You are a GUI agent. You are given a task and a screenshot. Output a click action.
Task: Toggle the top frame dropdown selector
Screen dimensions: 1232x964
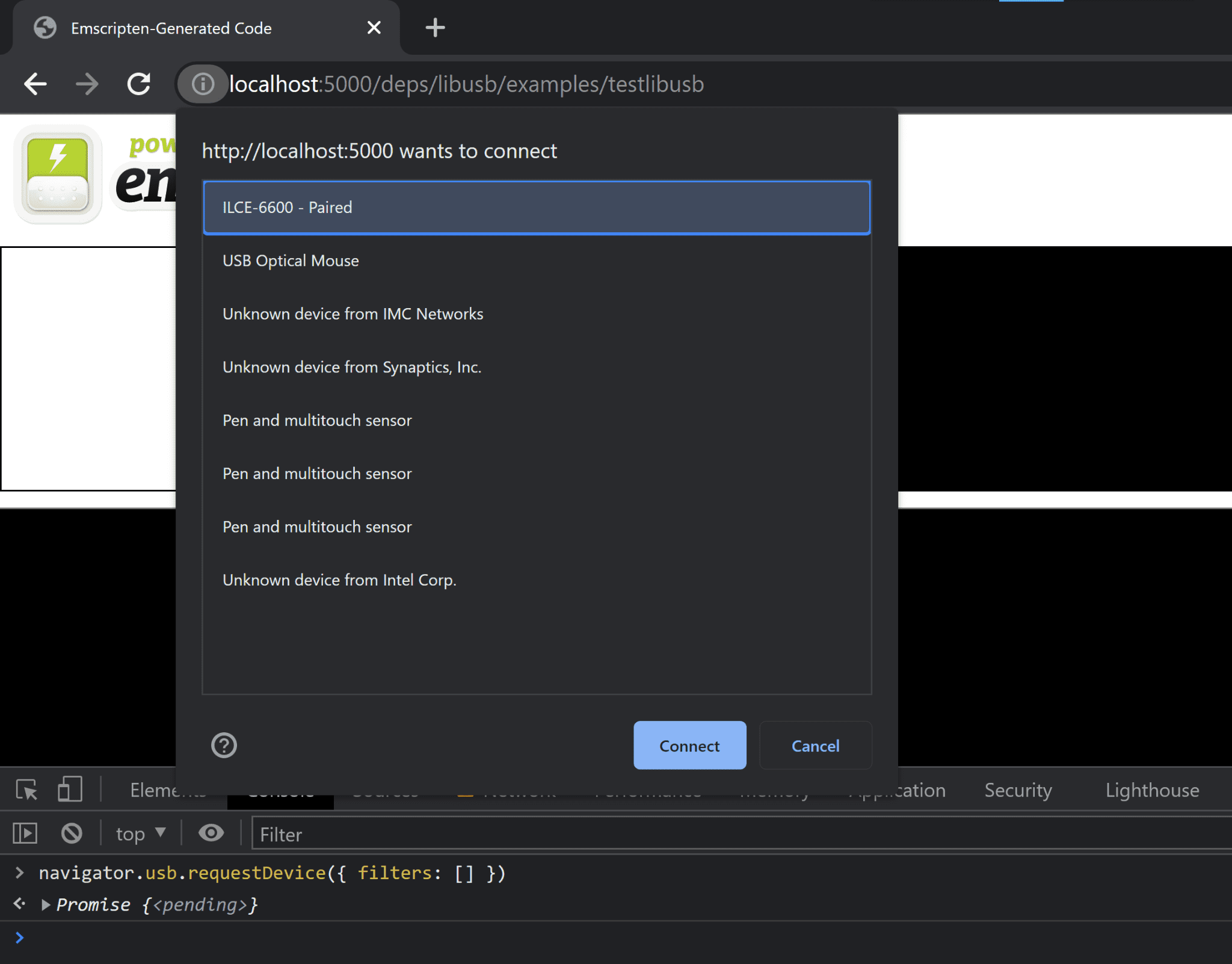tap(140, 832)
